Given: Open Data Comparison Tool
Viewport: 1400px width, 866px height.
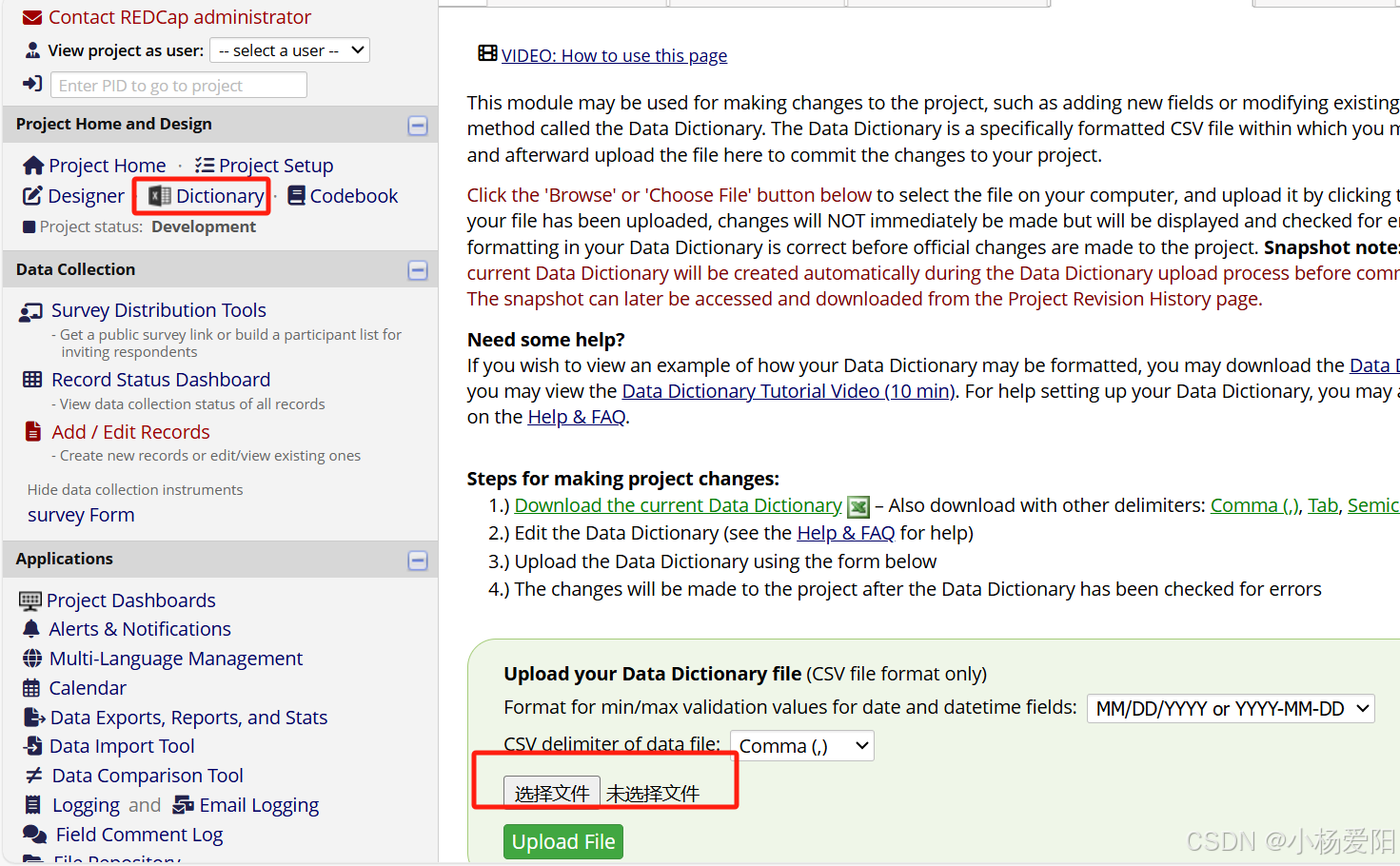Looking at the screenshot, I should tap(148, 776).
